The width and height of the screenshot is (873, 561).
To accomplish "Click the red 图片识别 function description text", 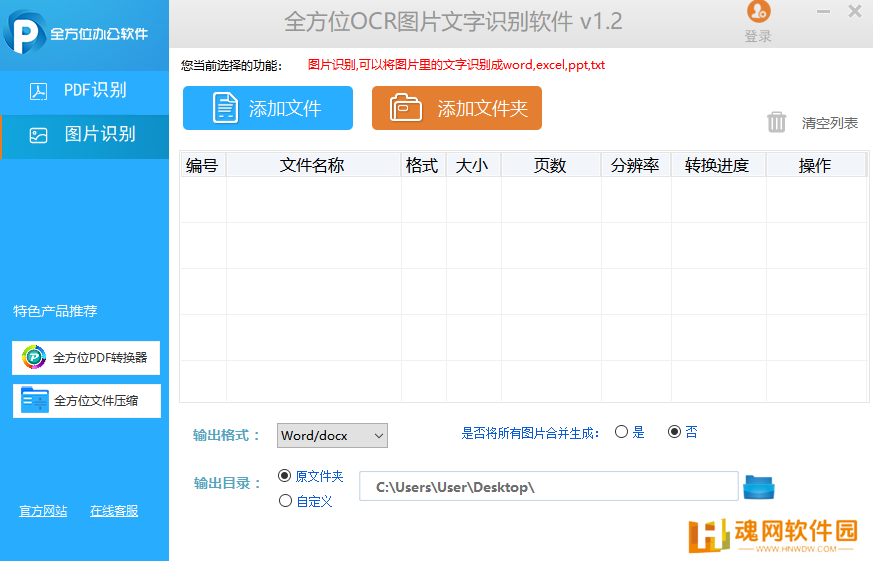I will pos(456,65).
